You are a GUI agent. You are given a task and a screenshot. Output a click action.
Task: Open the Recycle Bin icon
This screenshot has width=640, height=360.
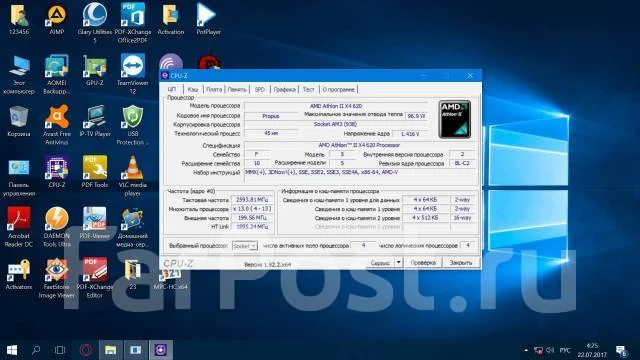pyautogui.click(x=19, y=122)
